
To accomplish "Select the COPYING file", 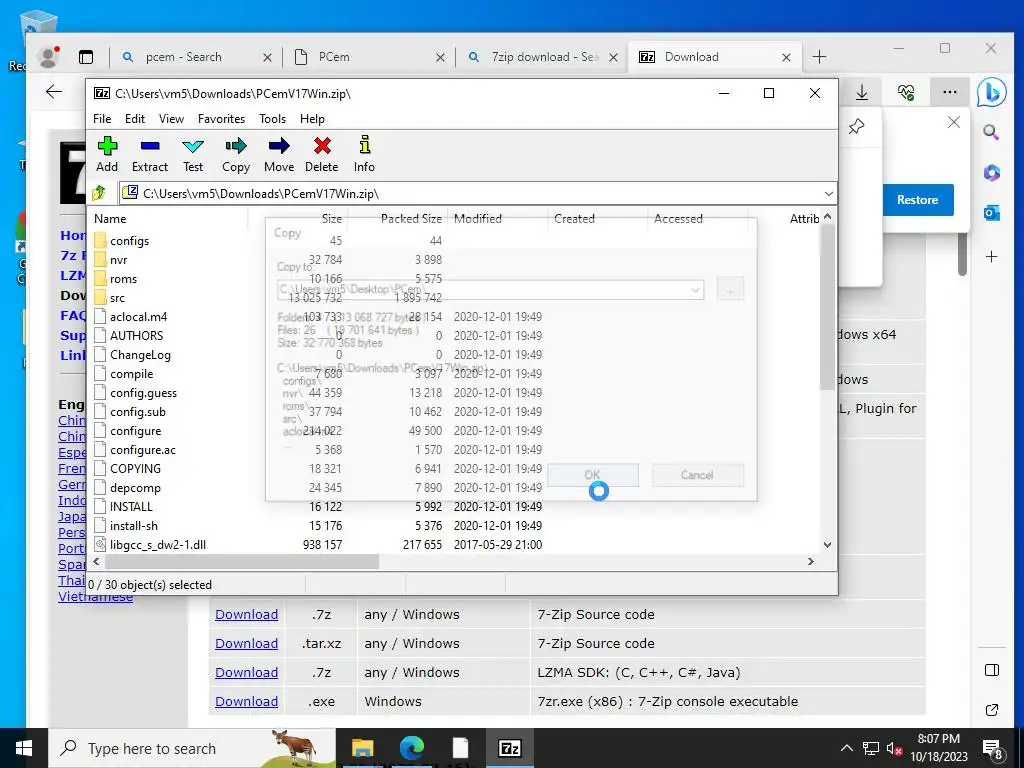I will [x=135, y=469].
